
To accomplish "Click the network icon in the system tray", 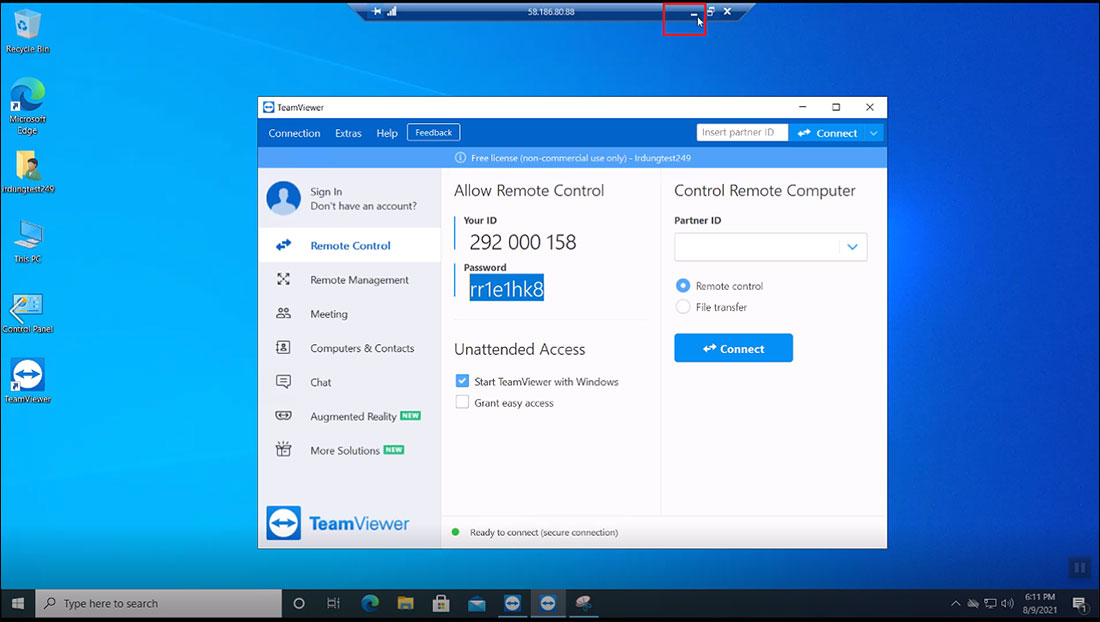I will pyautogui.click(x=990, y=603).
